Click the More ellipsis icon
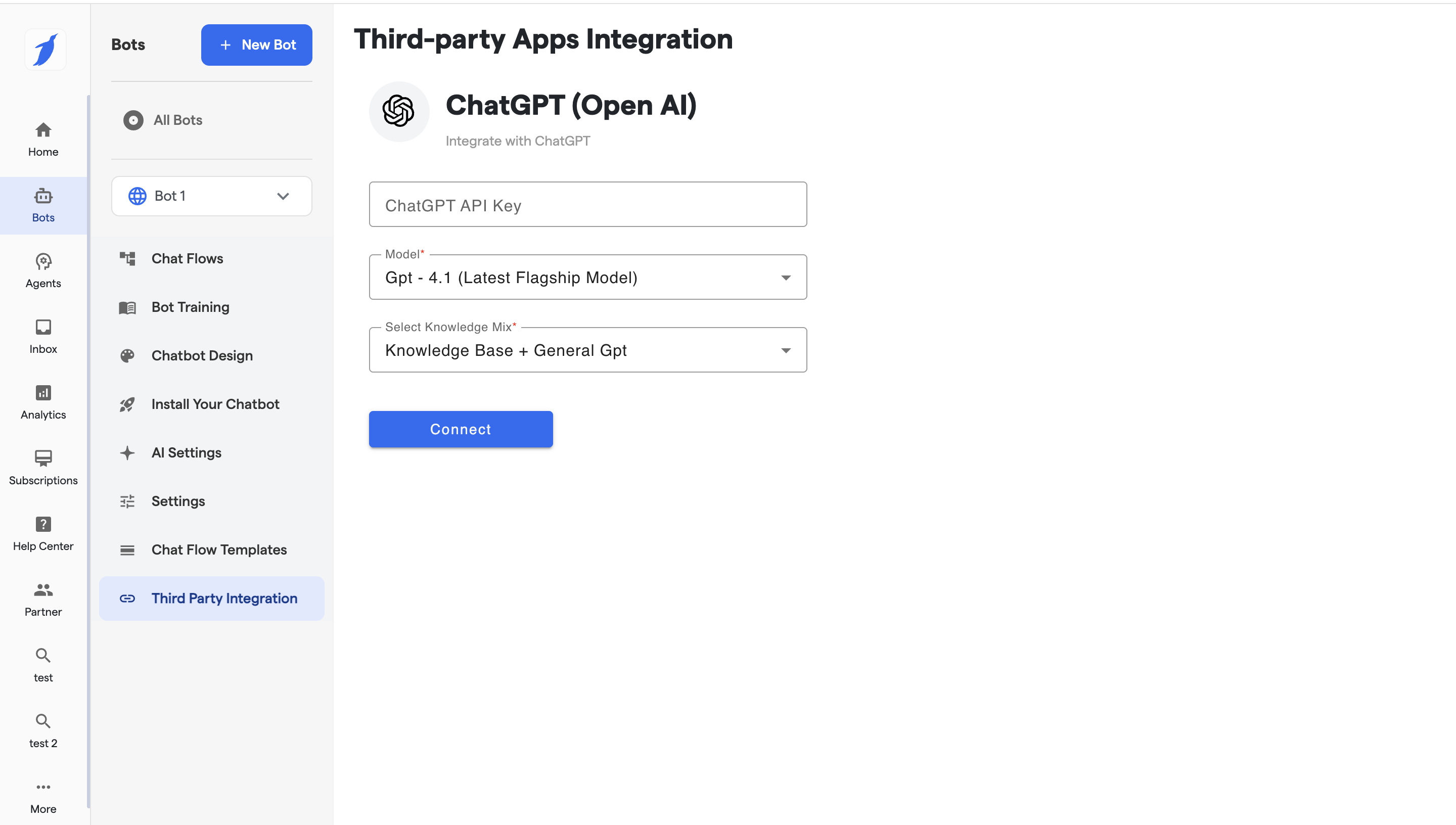This screenshot has height=825, width=1456. (x=43, y=787)
